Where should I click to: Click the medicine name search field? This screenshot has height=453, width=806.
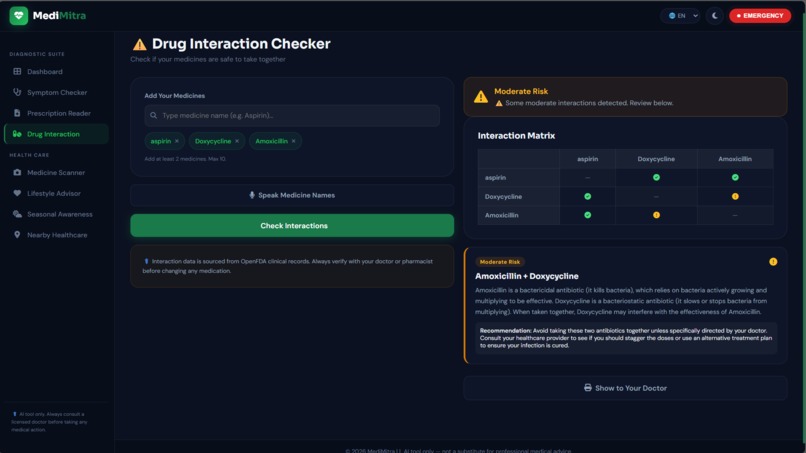[292, 116]
